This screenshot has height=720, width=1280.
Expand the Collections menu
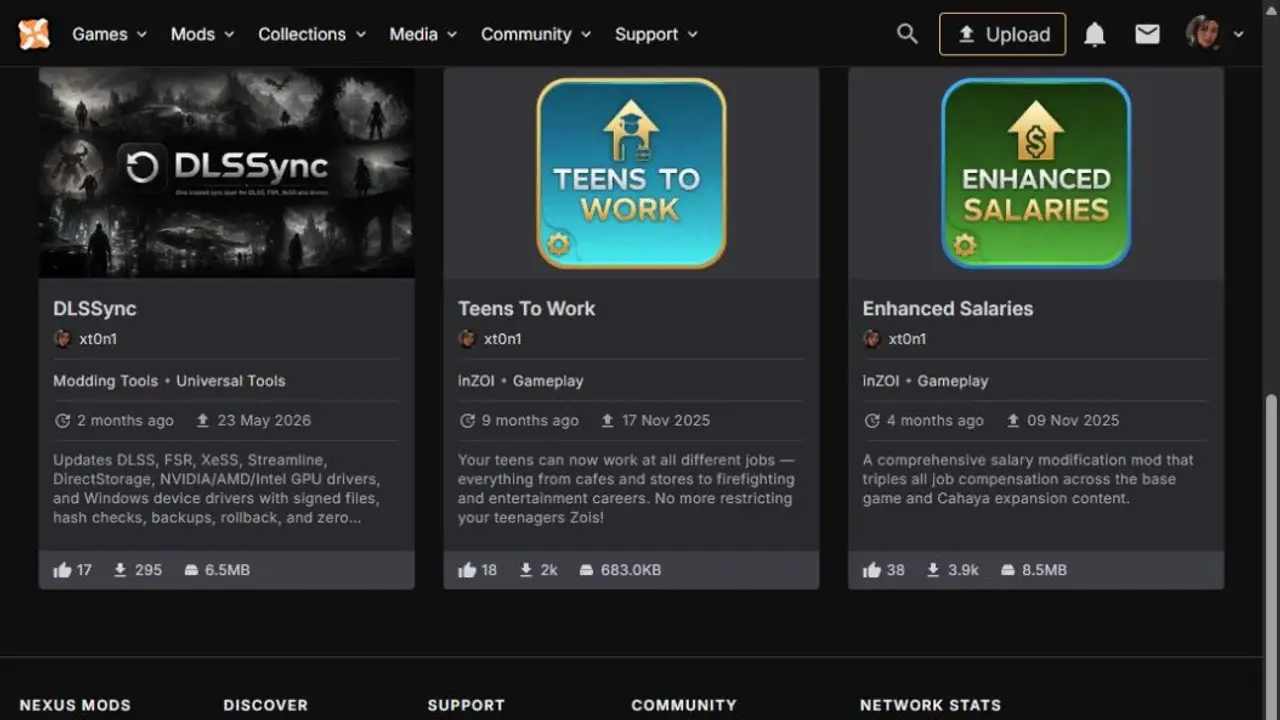tap(312, 34)
